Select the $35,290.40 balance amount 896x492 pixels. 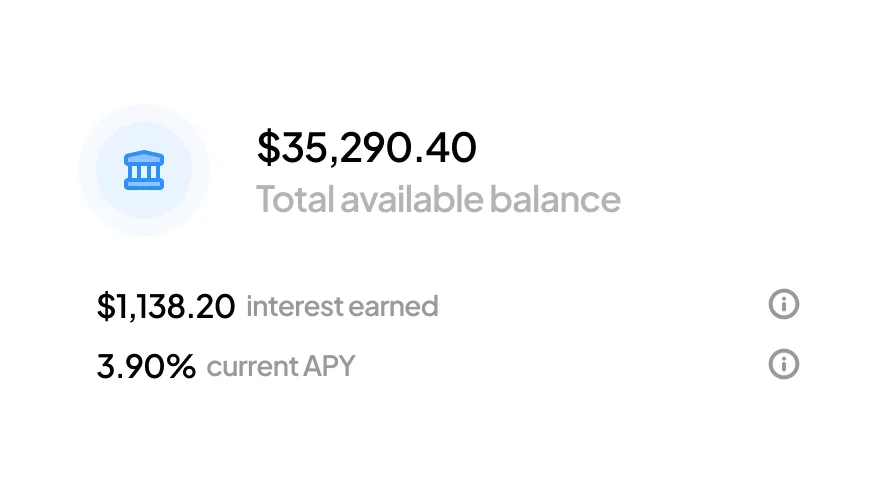366,148
